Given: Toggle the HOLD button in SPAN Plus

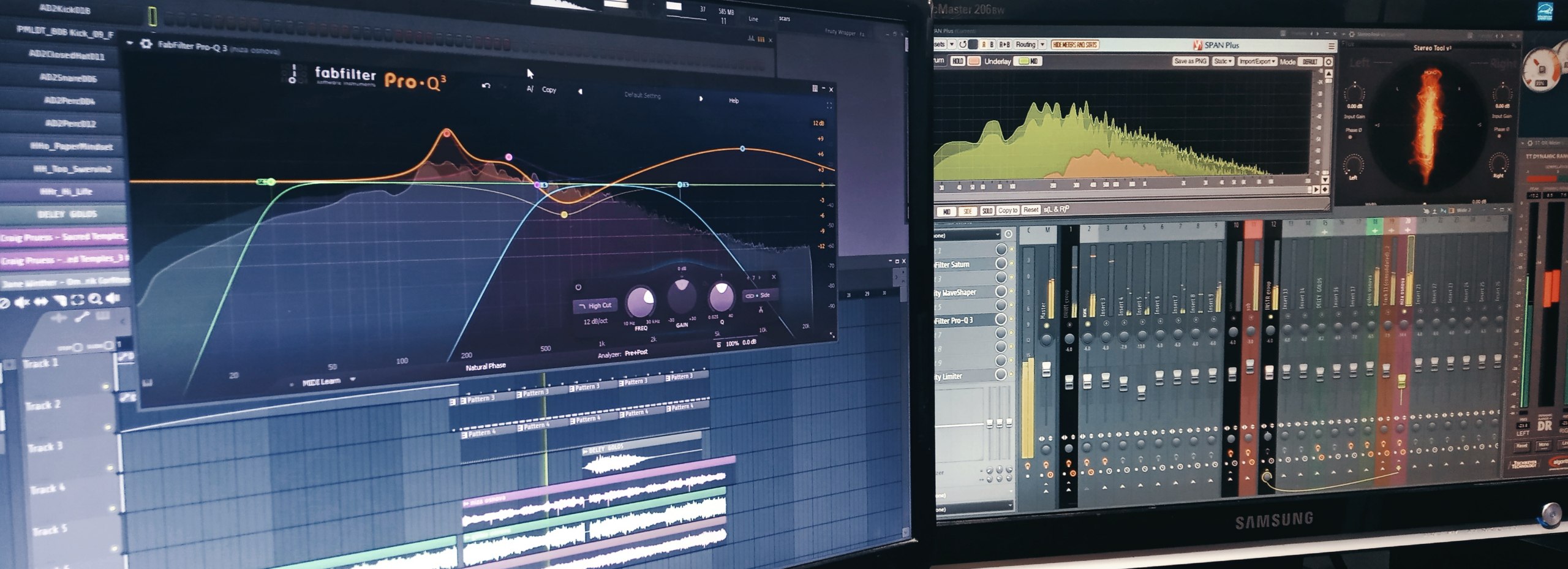Looking at the screenshot, I should click(957, 61).
